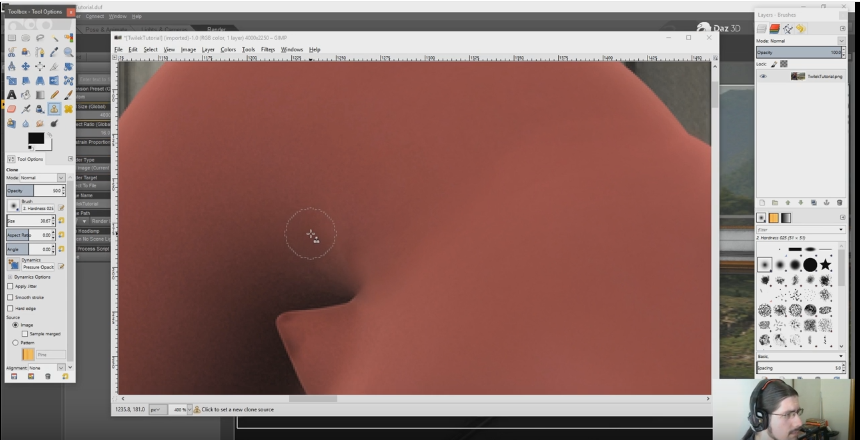The width and height of the screenshot is (860, 440).
Task: Open the GIMP Select menu
Action: pyautogui.click(x=150, y=49)
